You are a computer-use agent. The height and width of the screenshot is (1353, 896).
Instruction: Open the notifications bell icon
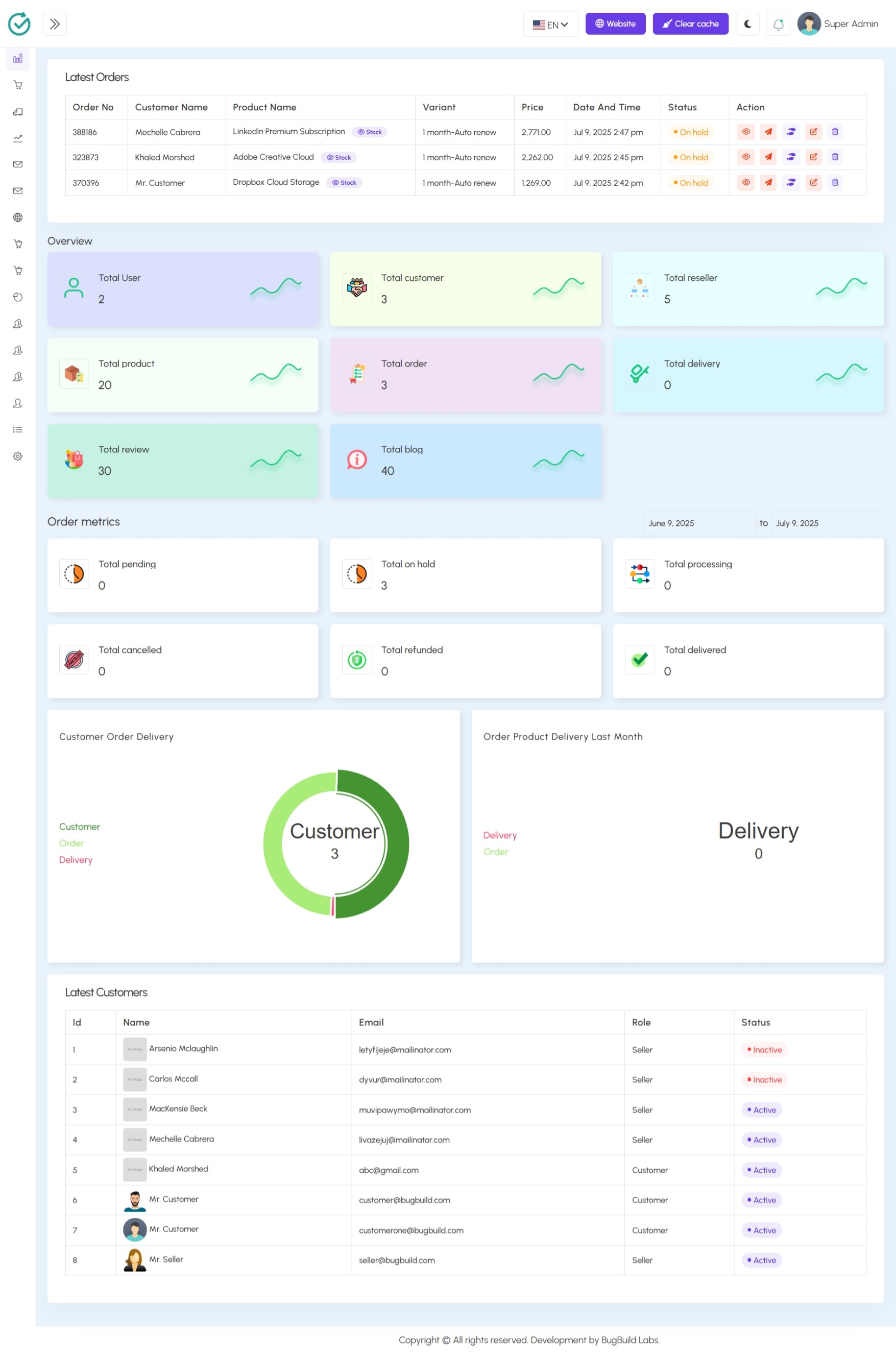(x=778, y=24)
